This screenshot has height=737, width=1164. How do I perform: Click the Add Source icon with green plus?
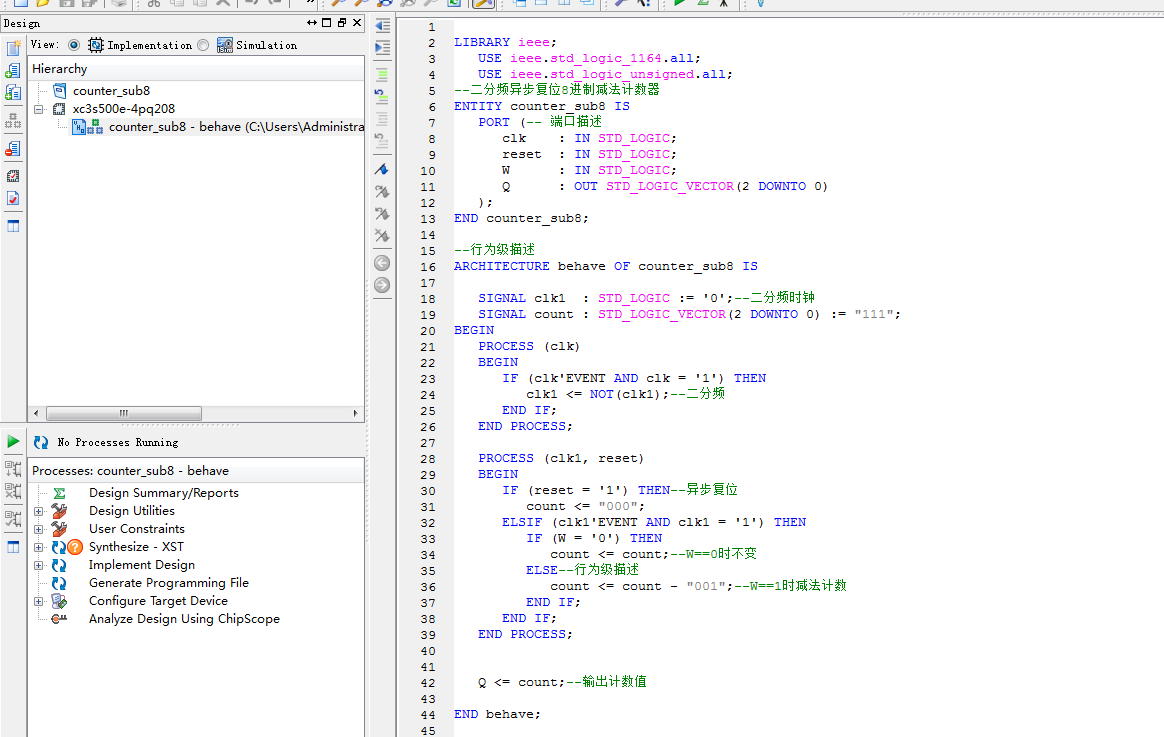[x=13, y=70]
